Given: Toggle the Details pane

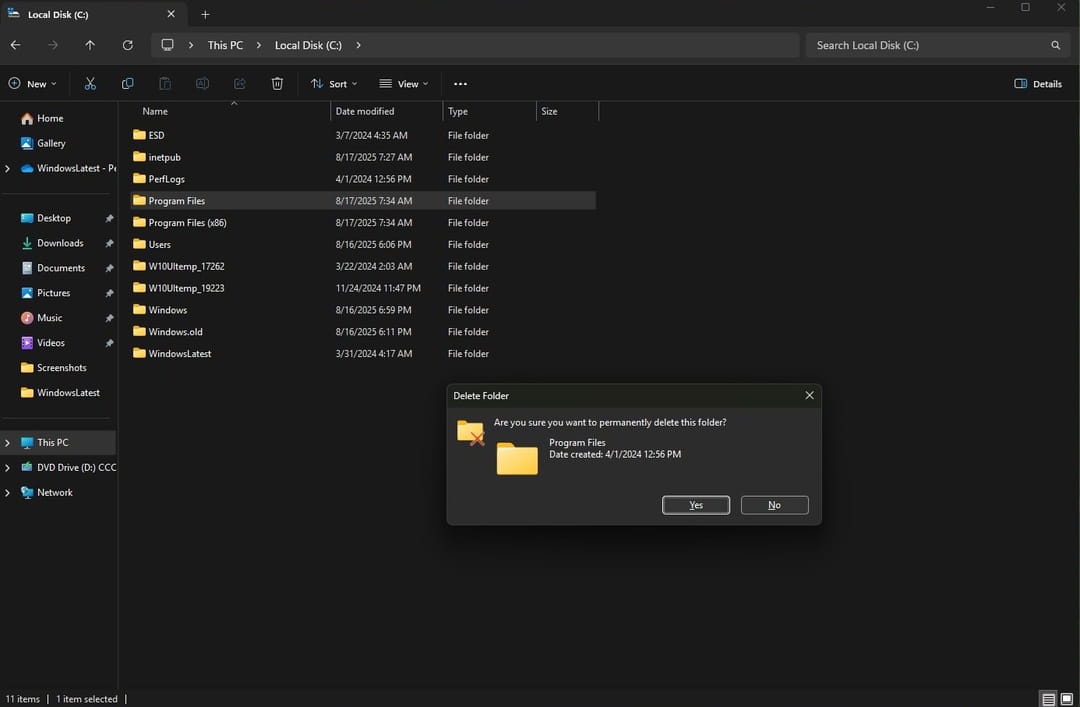Looking at the screenshot, I should click(1038, 84).
